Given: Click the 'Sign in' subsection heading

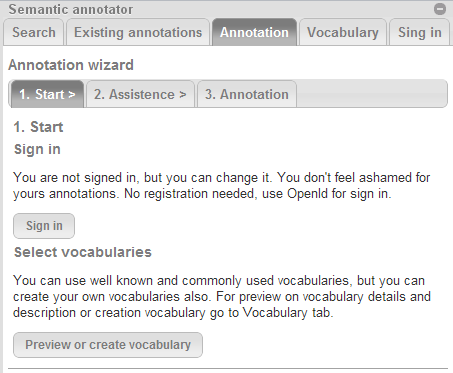Looking at the screenshot, I should pyautogui.click(x=37, y=149).
